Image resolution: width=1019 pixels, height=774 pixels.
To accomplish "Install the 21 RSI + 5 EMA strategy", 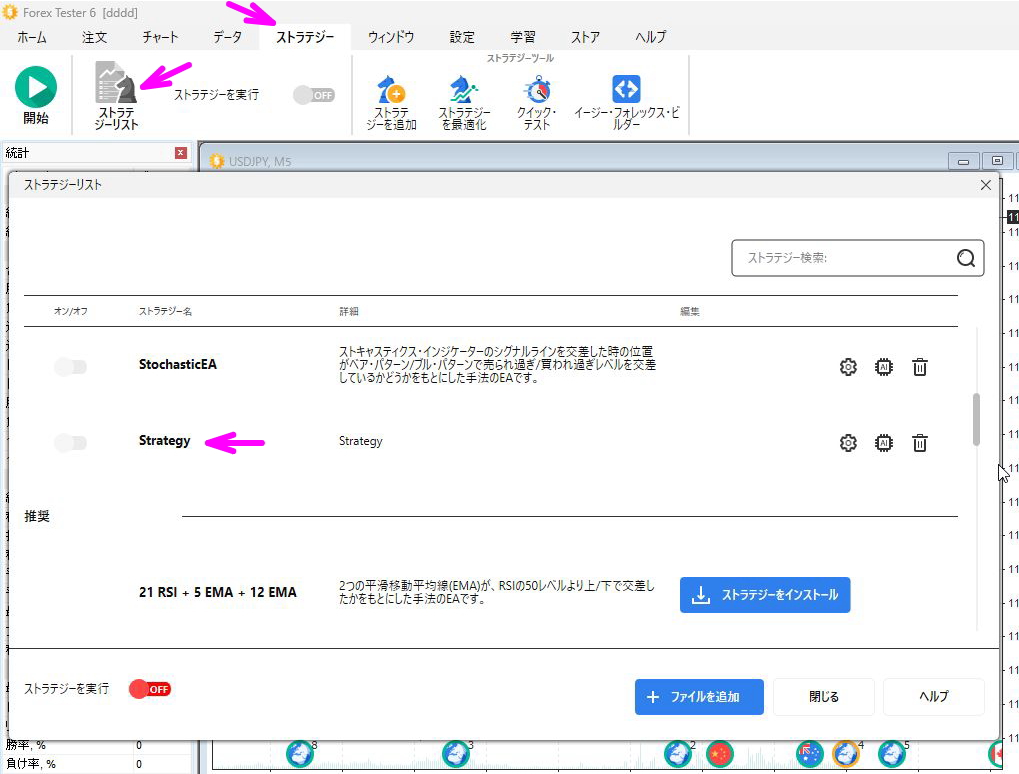I will coord(765,595).
